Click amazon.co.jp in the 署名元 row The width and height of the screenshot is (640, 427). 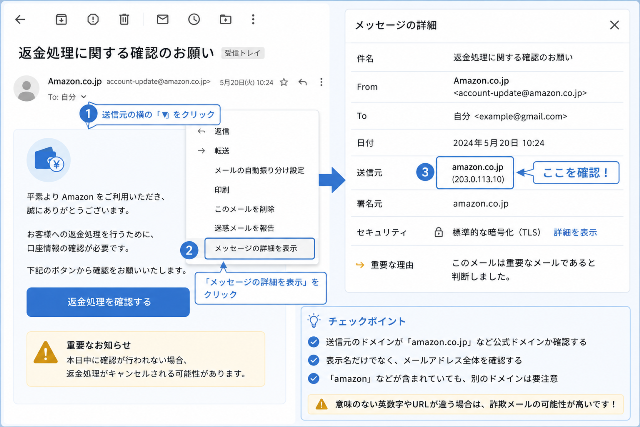481,204
